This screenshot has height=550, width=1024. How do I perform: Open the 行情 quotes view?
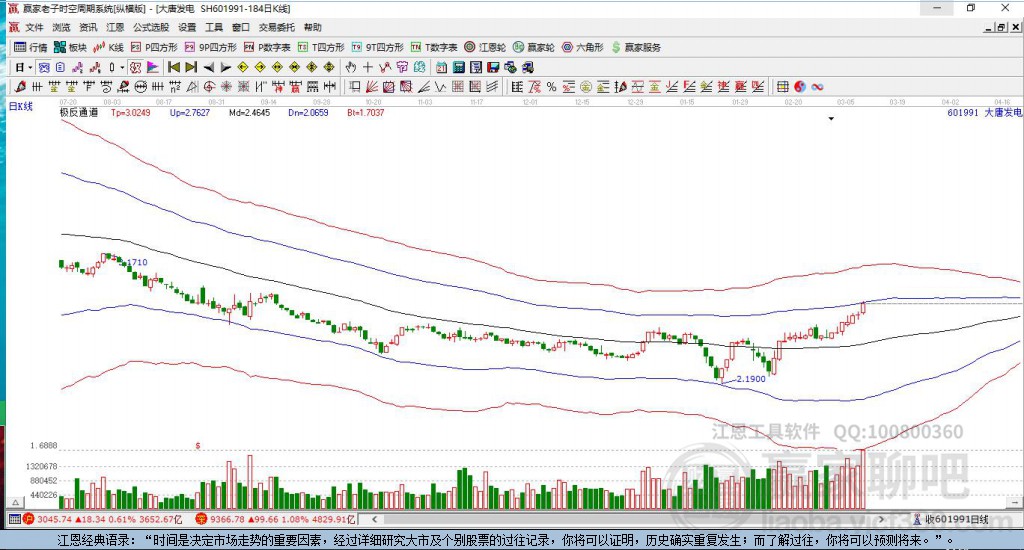[31, 47]
